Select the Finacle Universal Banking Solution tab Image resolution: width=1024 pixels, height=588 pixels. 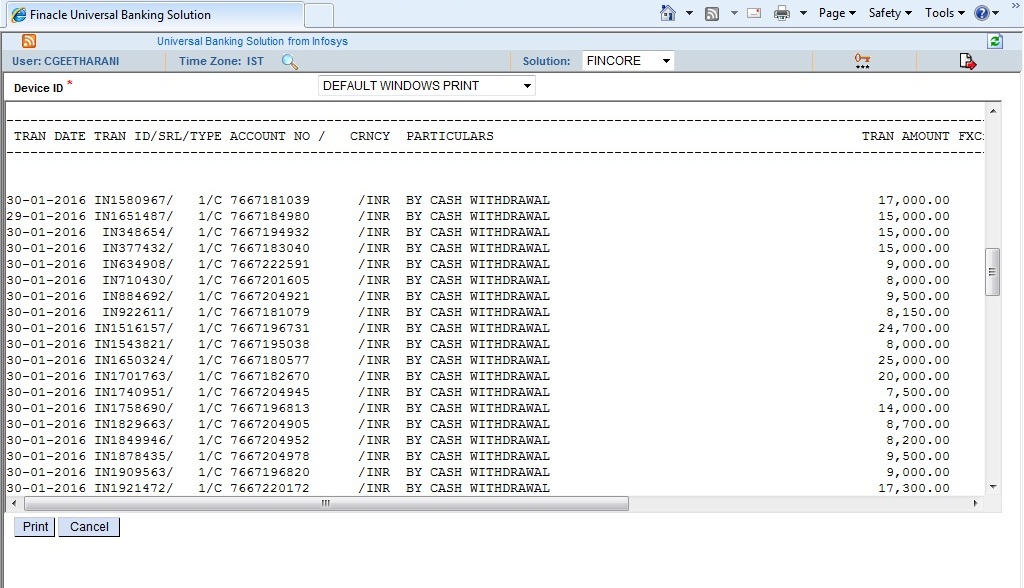[x=150, y=15]
